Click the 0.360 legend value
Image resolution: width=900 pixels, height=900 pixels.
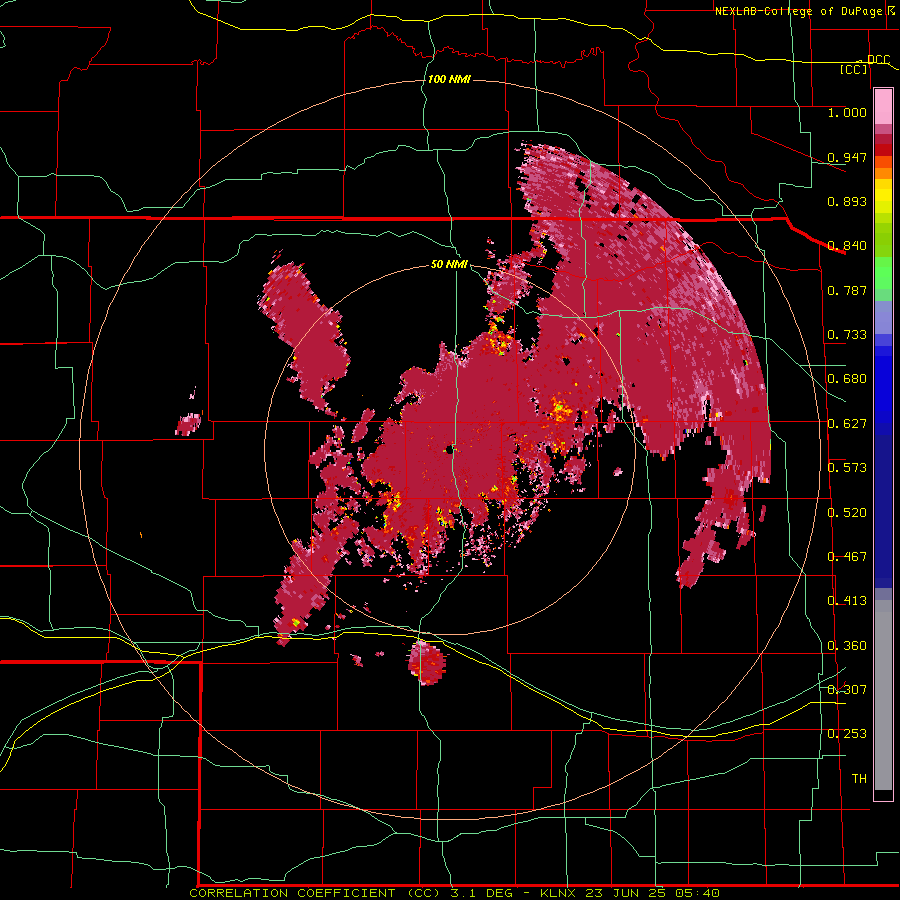(x=847, y=646)
